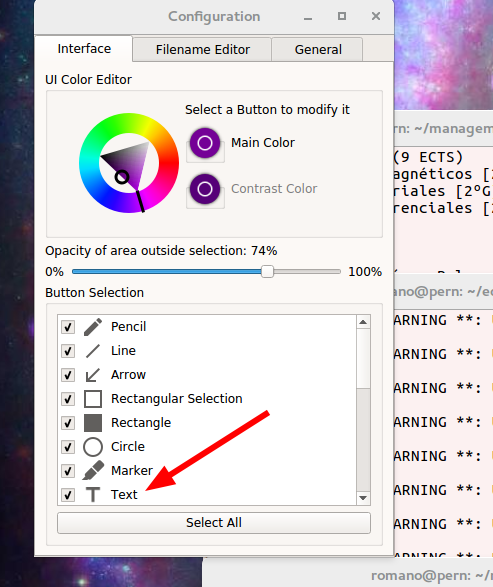Toggle the Rectangular Selection checkbox
Screen dimensions: 493x587
[x=68, y=399]
